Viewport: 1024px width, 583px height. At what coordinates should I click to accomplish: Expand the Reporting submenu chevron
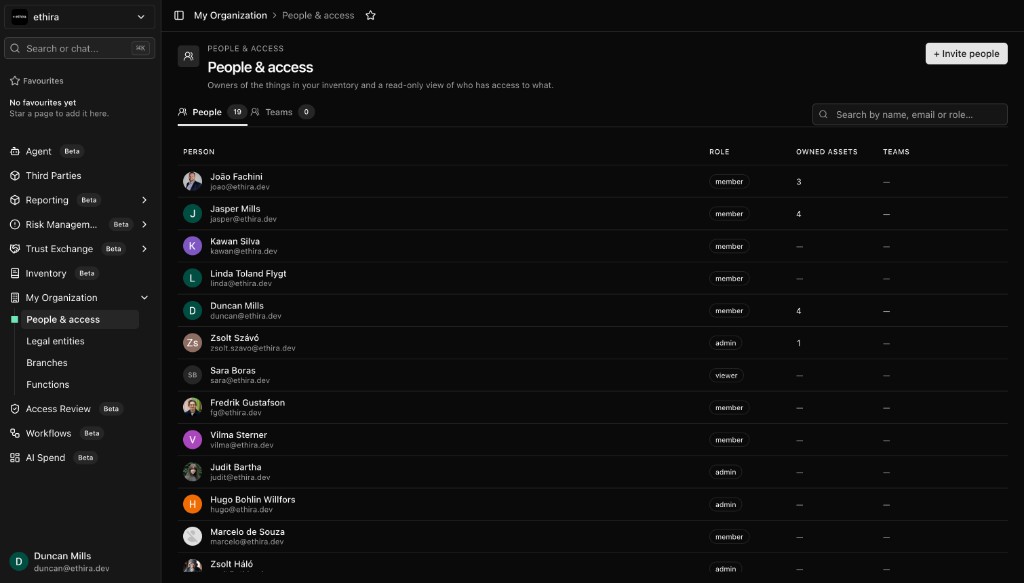pos(144,200)
